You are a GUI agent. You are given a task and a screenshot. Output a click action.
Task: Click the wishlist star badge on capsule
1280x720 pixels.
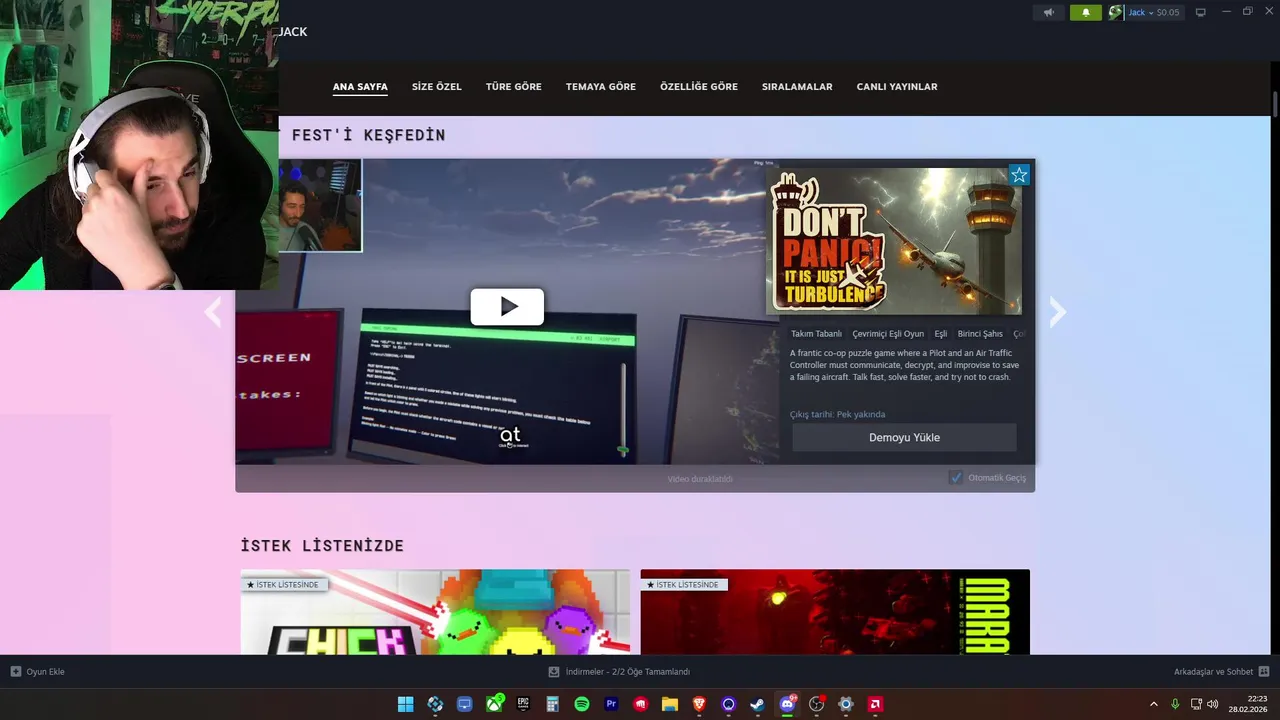pyautogui.click(x=1019, y=175)
